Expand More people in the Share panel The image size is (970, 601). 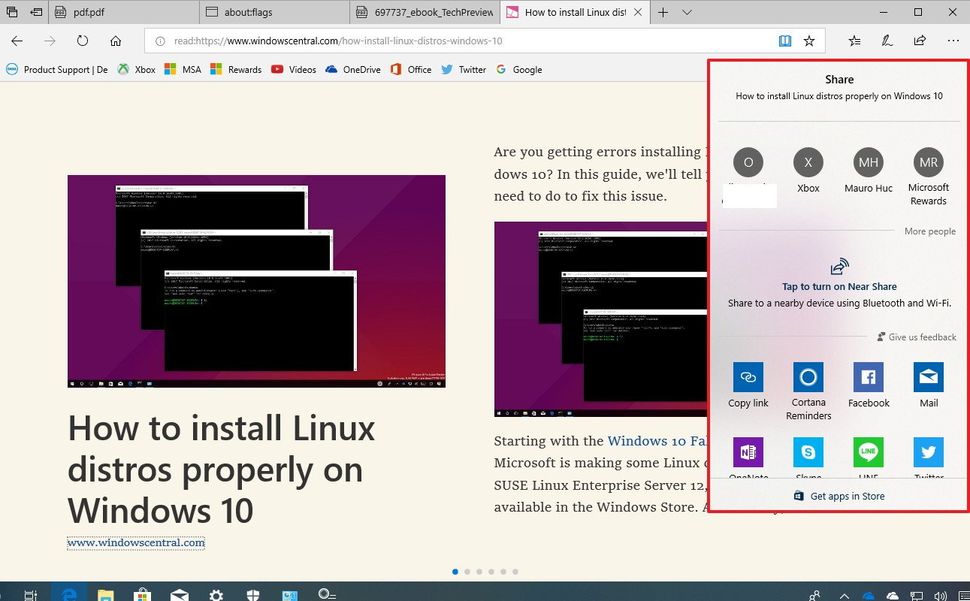tap(929, 231)
